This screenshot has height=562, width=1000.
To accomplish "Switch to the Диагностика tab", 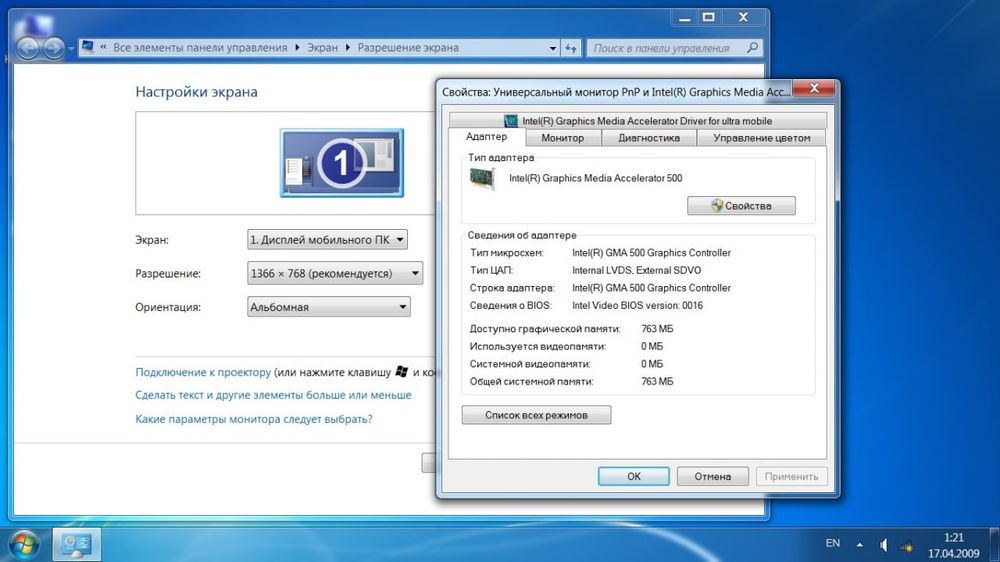I will tap(649, 138).
